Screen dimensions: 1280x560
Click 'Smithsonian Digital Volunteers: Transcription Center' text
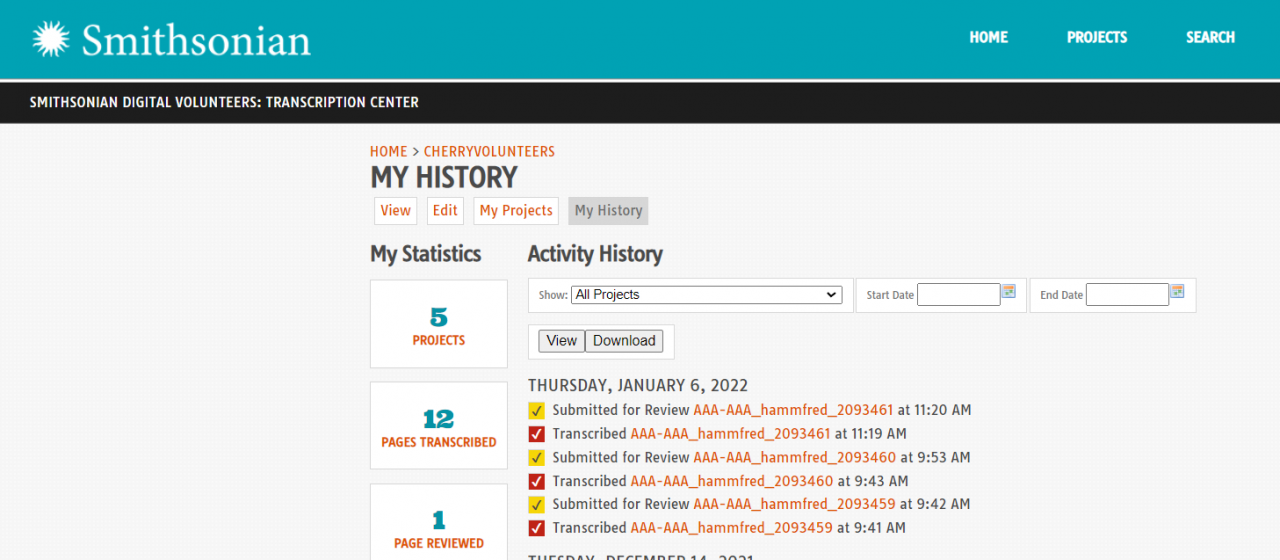(224, 102)
